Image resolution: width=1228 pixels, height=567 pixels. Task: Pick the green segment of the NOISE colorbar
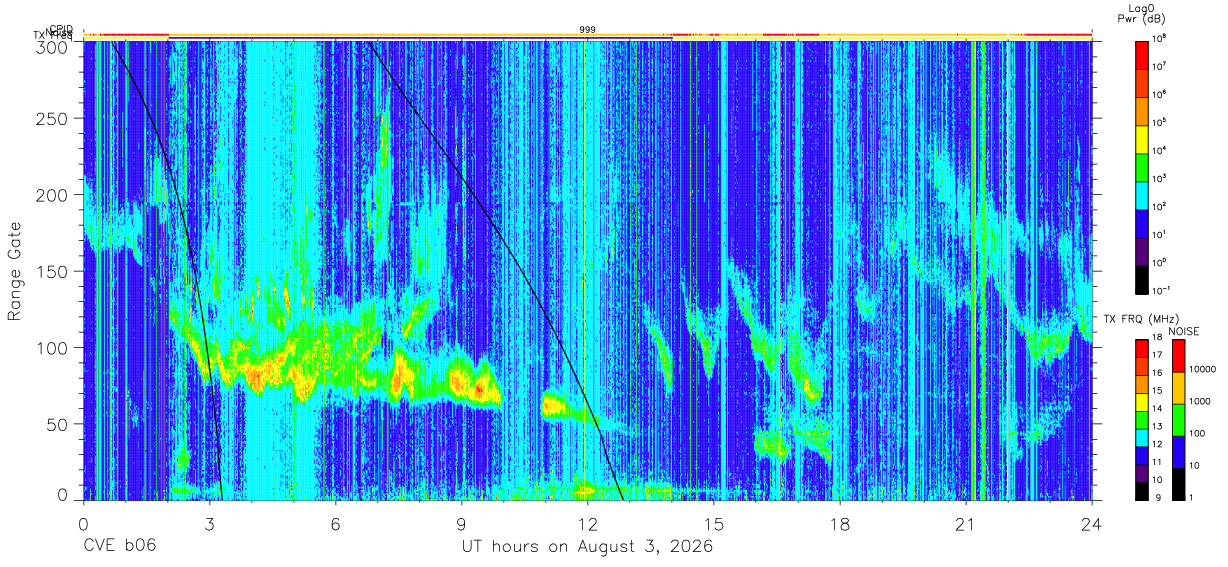coord(1179,420)
